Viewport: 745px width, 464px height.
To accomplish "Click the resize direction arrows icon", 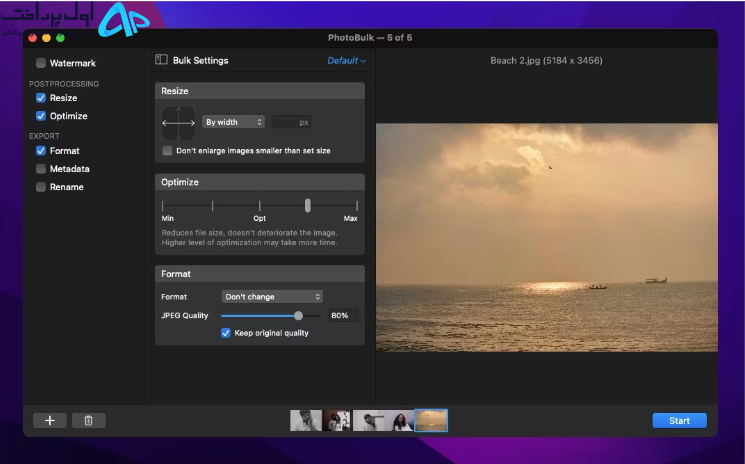I will click(x=178, y=123).
